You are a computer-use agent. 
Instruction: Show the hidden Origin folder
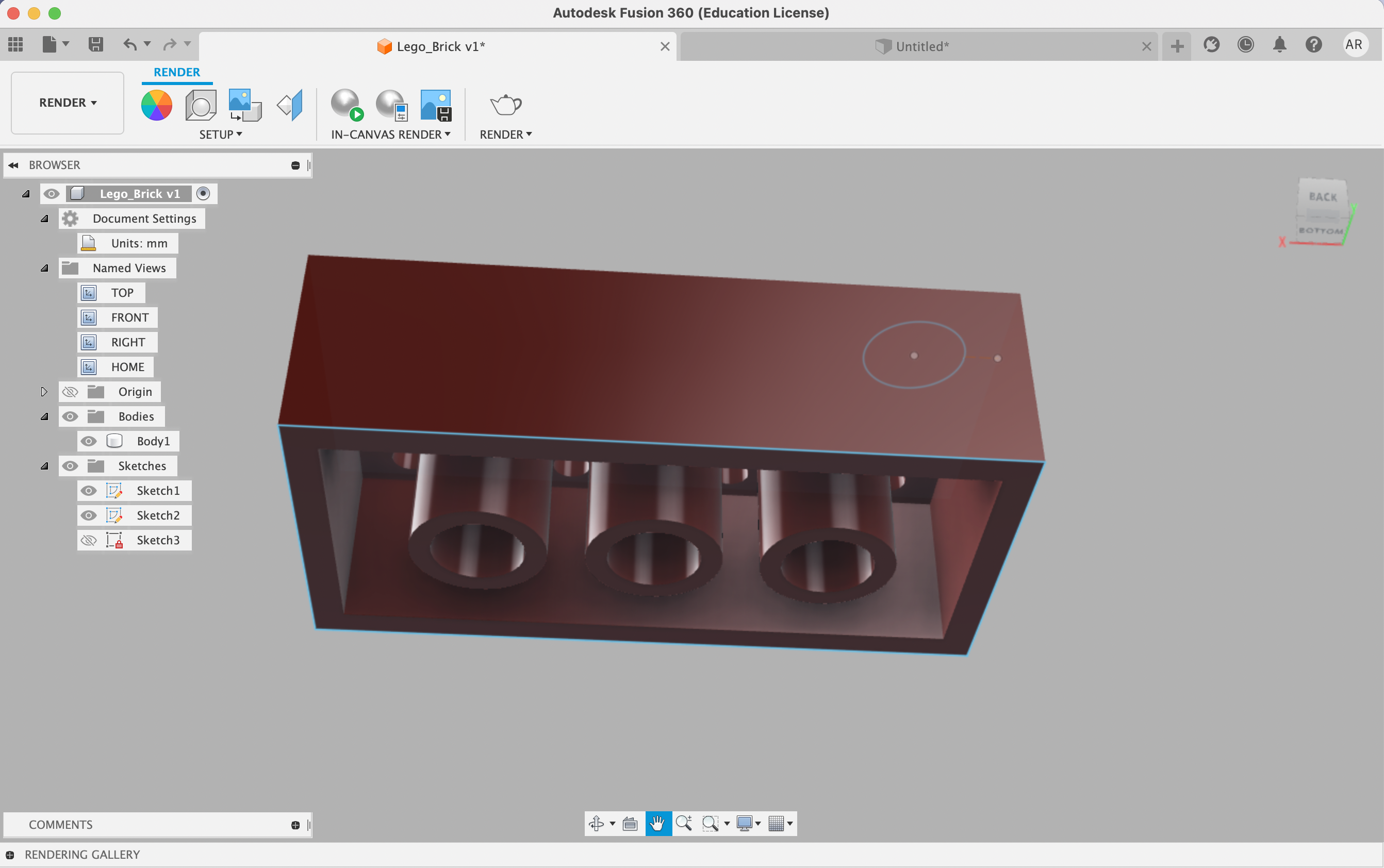[70, 392]
